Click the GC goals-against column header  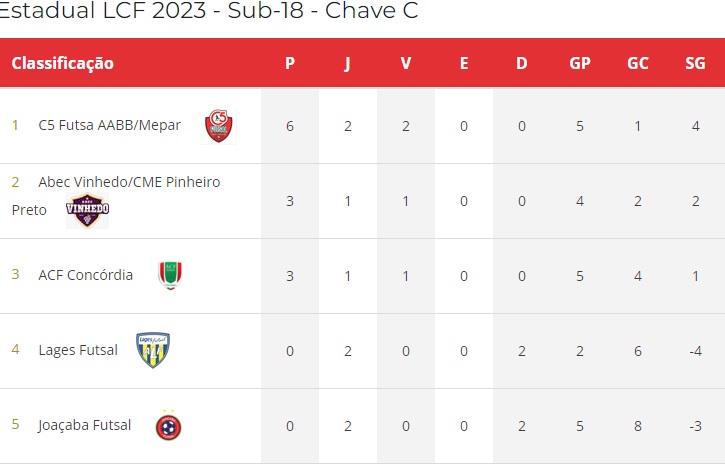(x=638, y=63)
